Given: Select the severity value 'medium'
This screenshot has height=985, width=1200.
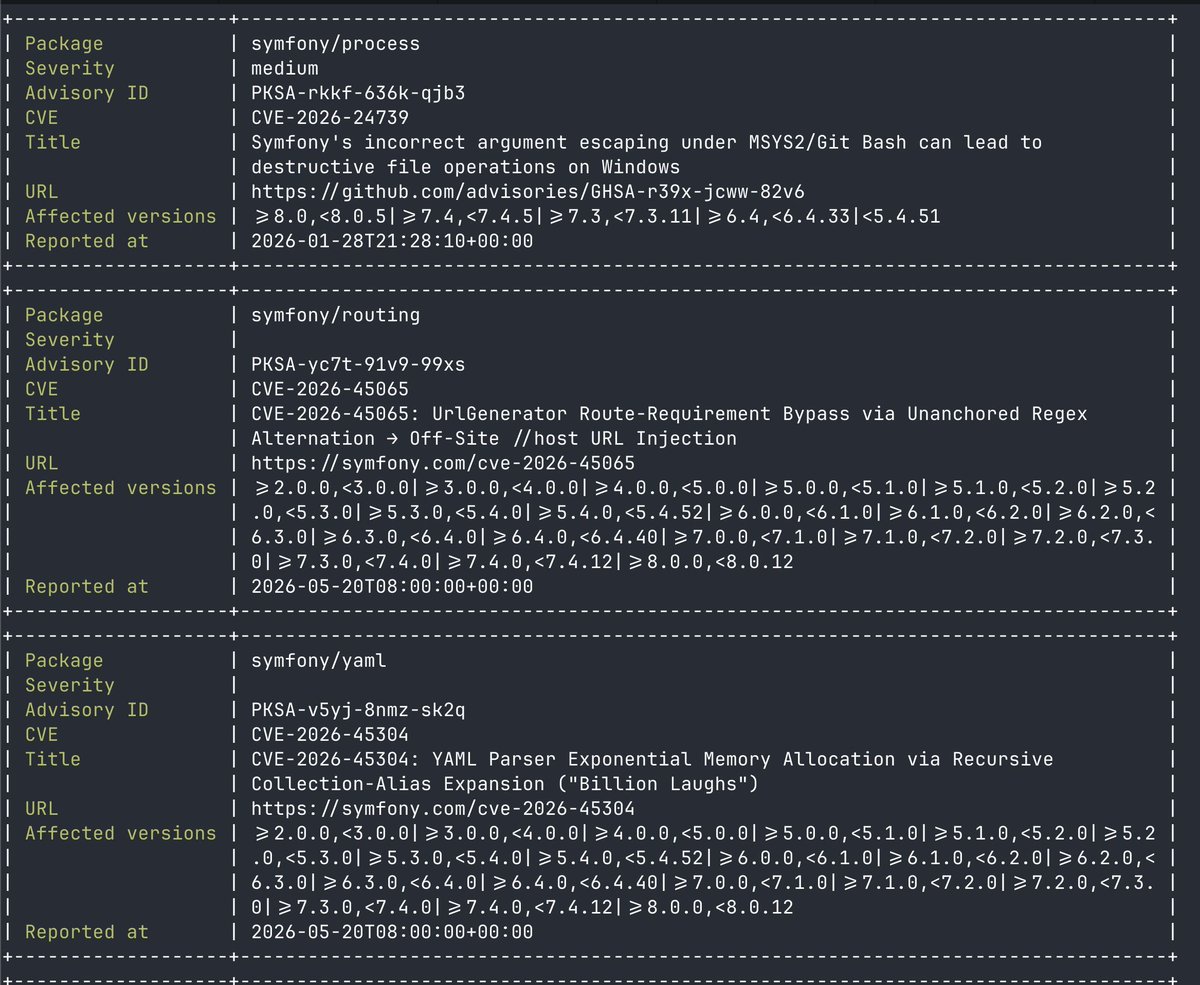Looking at the screenshot, I should pos(285,68).
